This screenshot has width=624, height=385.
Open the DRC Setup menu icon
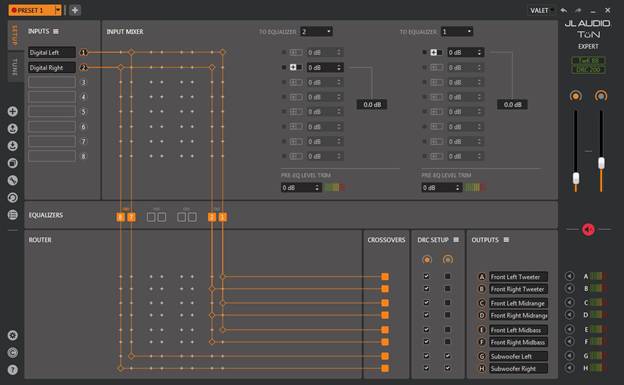click(456, 240)
